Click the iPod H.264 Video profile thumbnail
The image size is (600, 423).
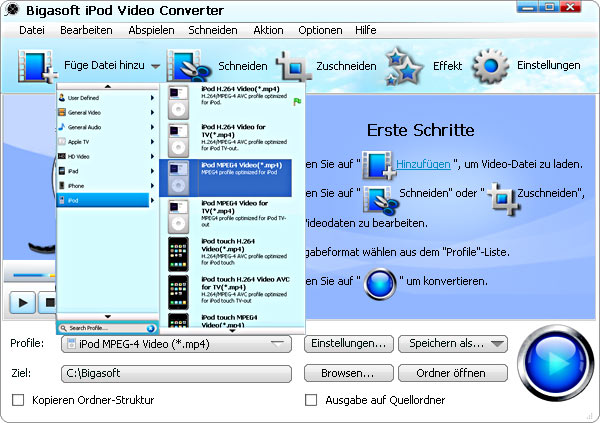[178, 103]
